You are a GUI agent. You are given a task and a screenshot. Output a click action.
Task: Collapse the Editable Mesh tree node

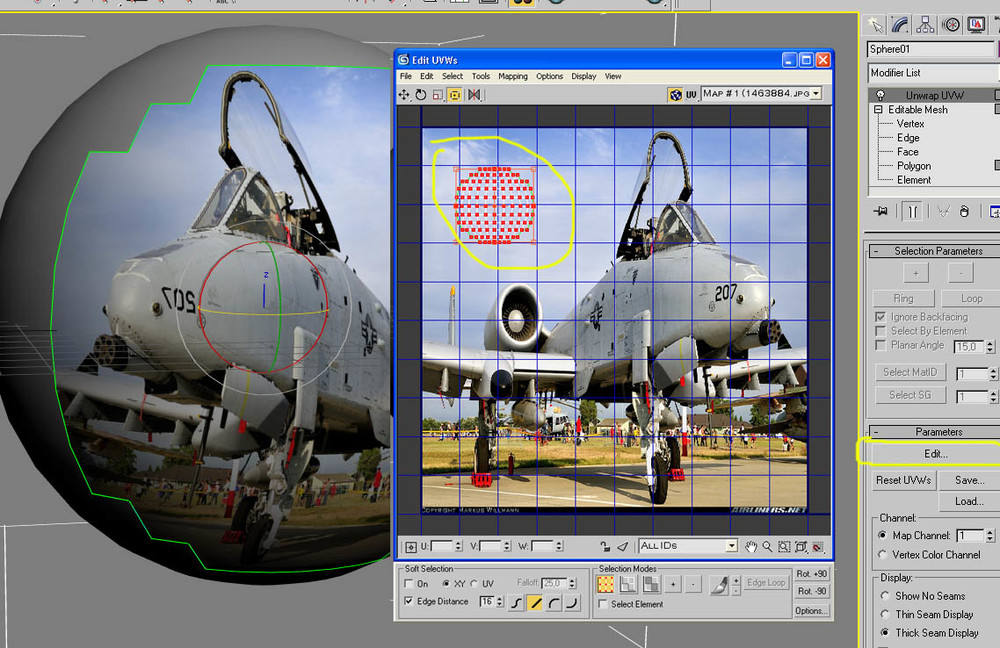(878, 110)
